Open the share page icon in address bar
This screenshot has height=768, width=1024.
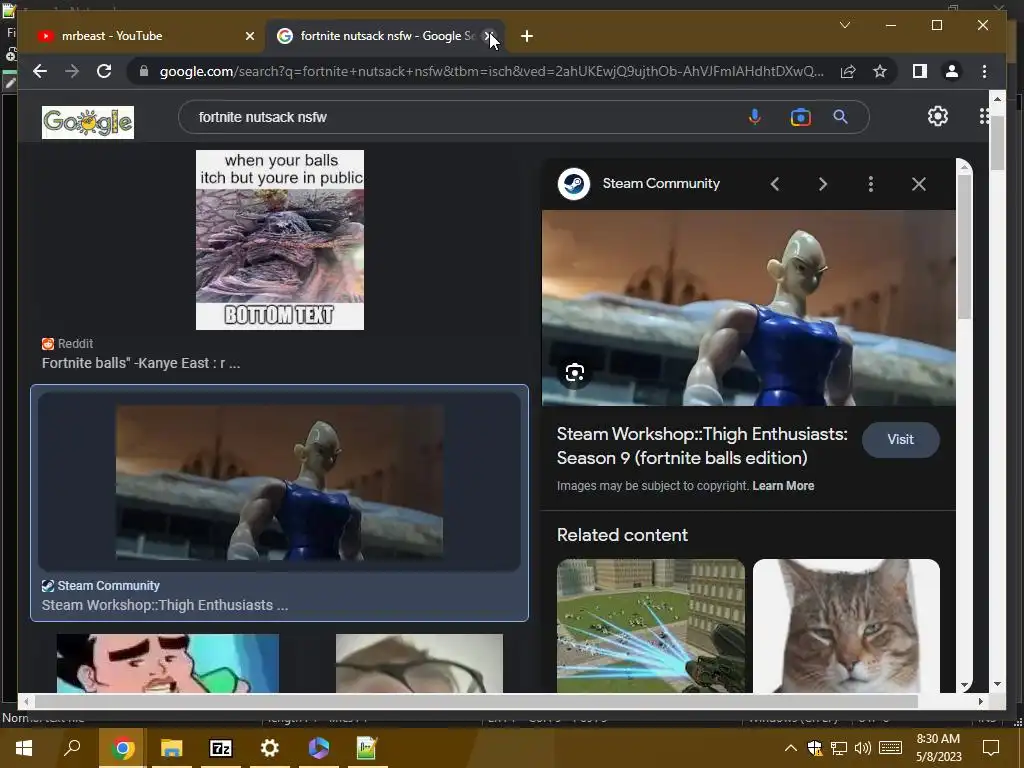[848, 71]
